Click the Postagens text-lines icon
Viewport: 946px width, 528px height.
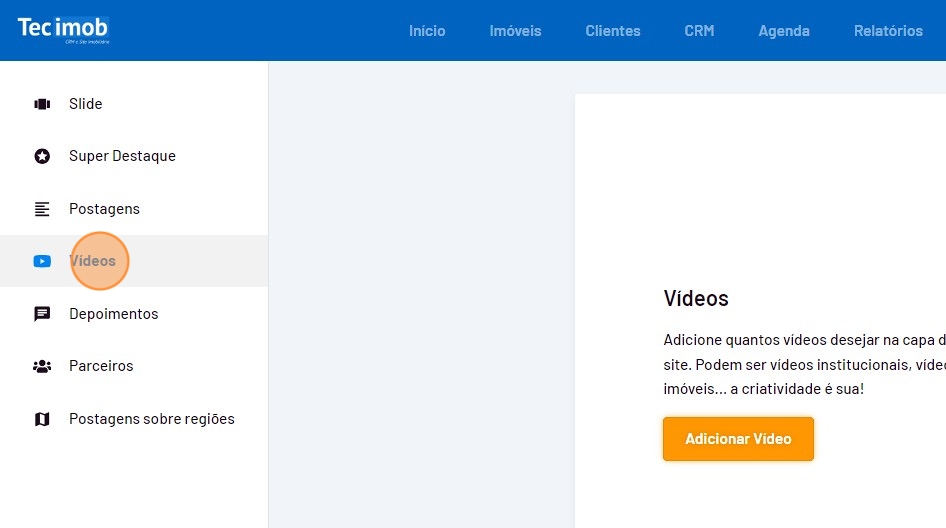coord(42,209)
